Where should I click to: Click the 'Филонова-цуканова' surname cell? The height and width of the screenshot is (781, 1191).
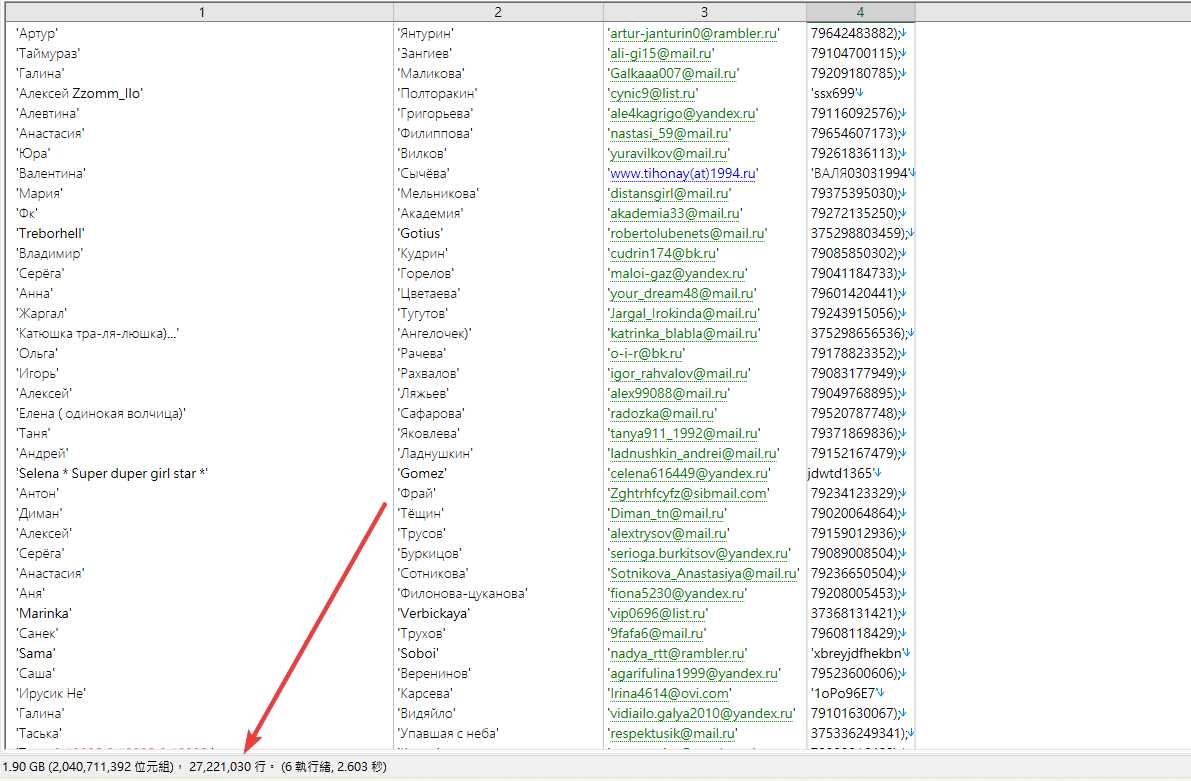pos(463,593)
